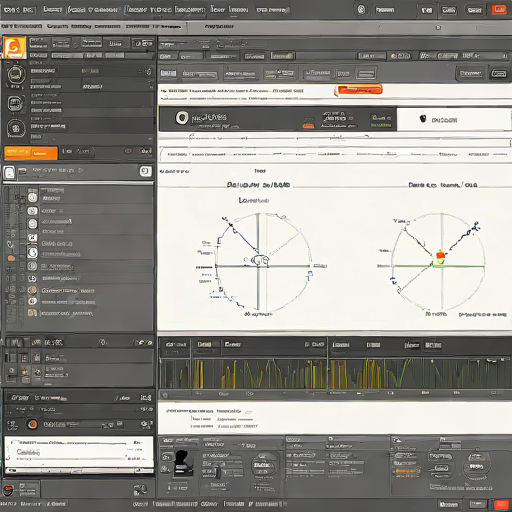
Task: Click the small black apple icon in white tab
Action: [423, 119]
